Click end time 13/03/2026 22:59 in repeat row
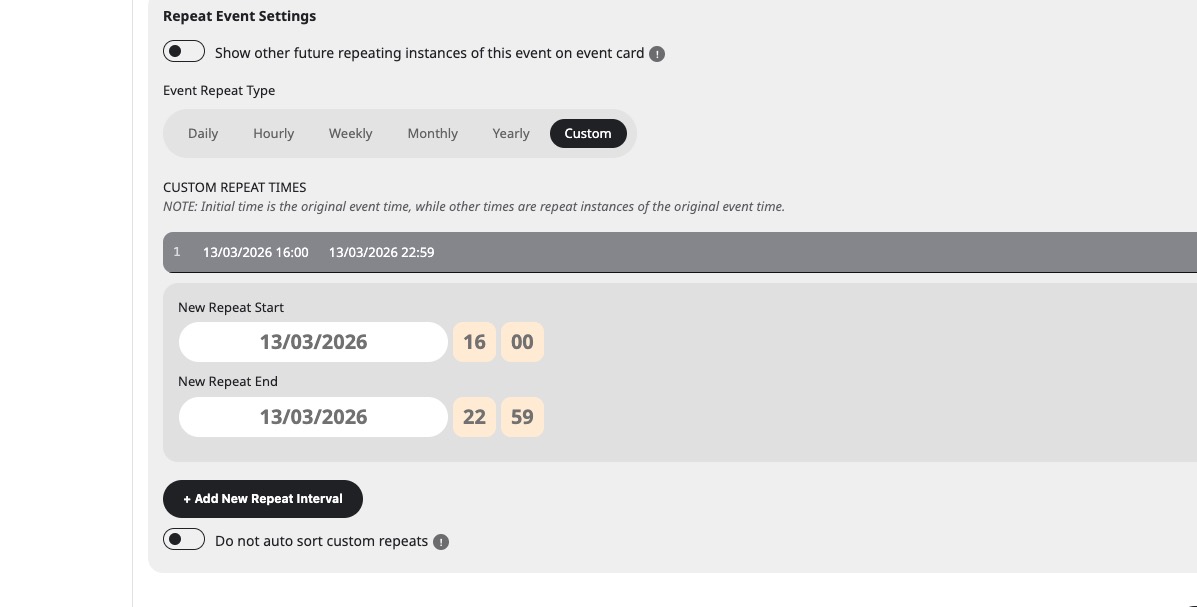Viewport: 1197px width, 607px height. [381, 252]
